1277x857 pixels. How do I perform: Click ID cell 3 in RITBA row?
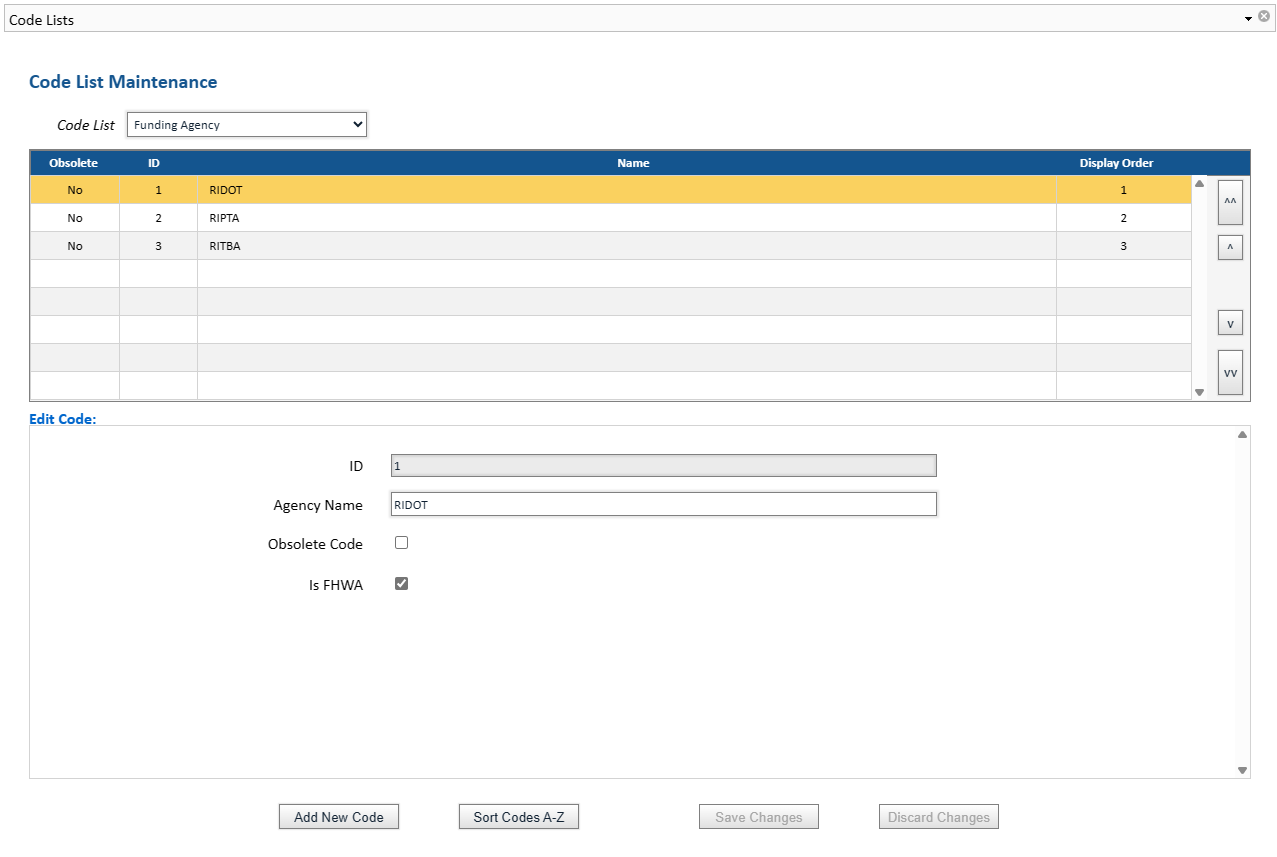pyautogui.click(x=158, y=246)
